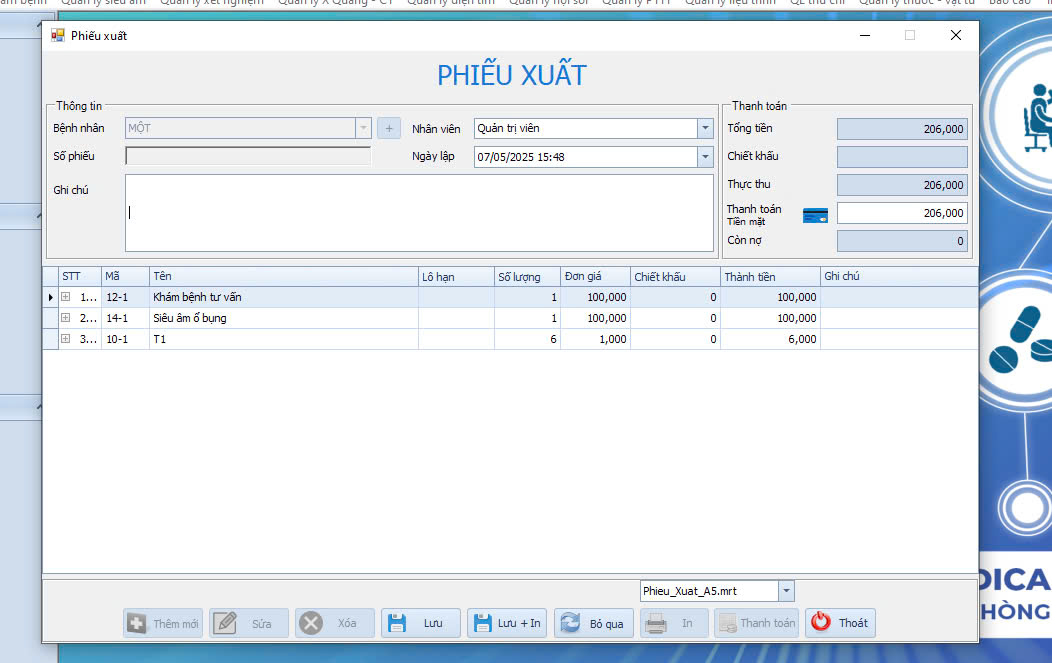Click the row selector arrow of first row
Screen dimensions: 1052x663
[50, 297]
